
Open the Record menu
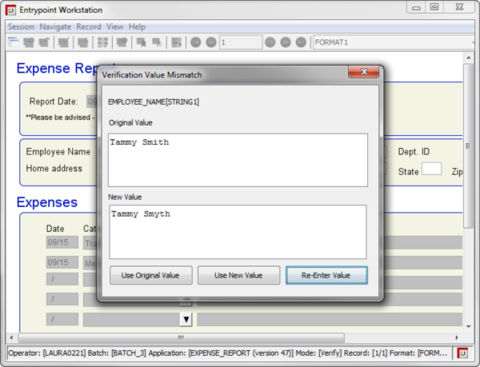pyautogui.click(x=89, y=27)
